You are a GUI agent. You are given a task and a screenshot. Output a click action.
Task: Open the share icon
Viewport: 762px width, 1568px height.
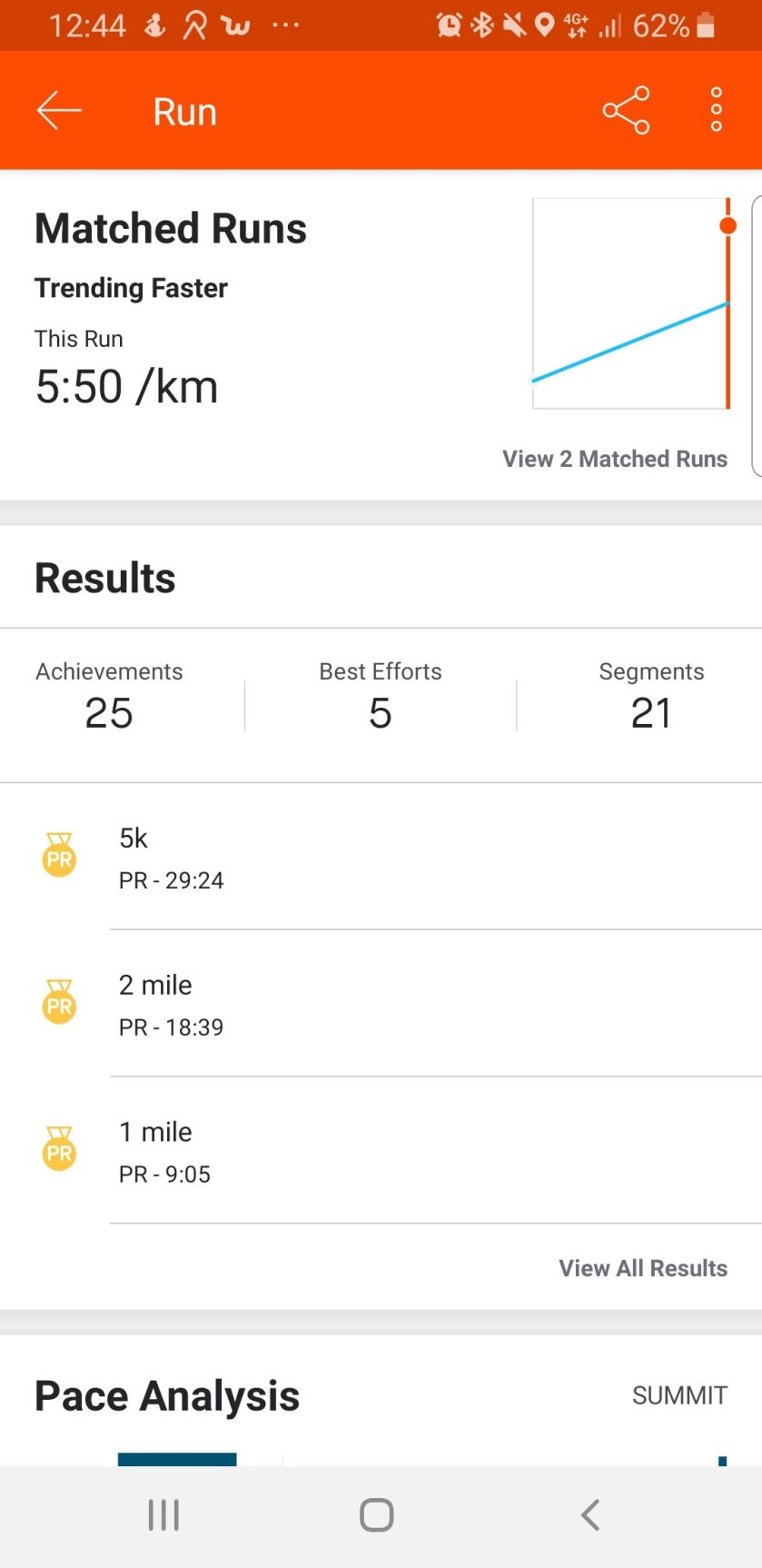626,111
